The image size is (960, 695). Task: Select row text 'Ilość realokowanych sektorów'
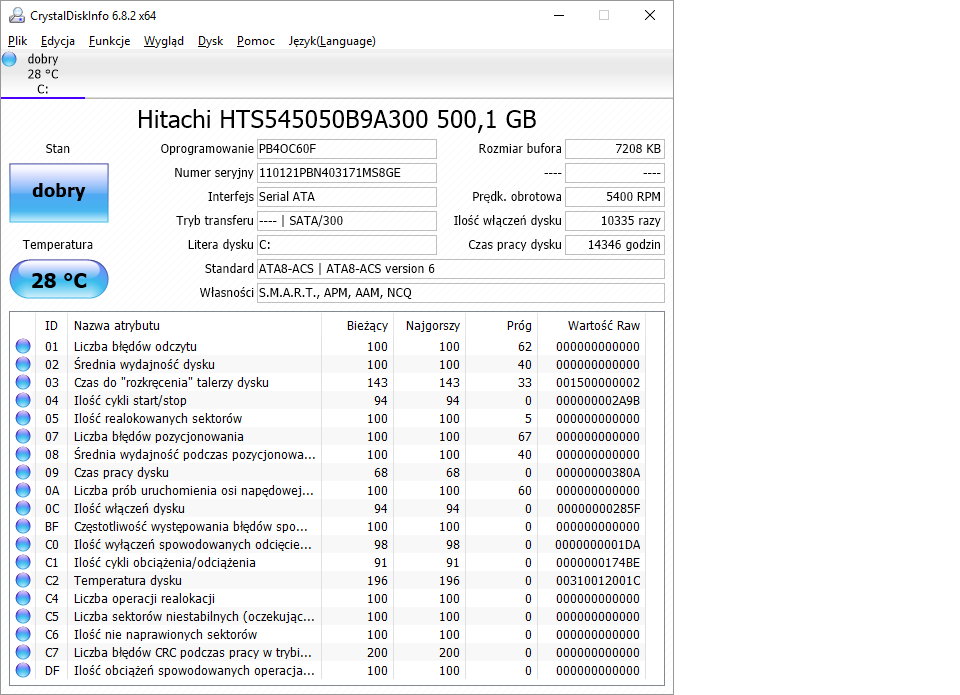[157, 419]
